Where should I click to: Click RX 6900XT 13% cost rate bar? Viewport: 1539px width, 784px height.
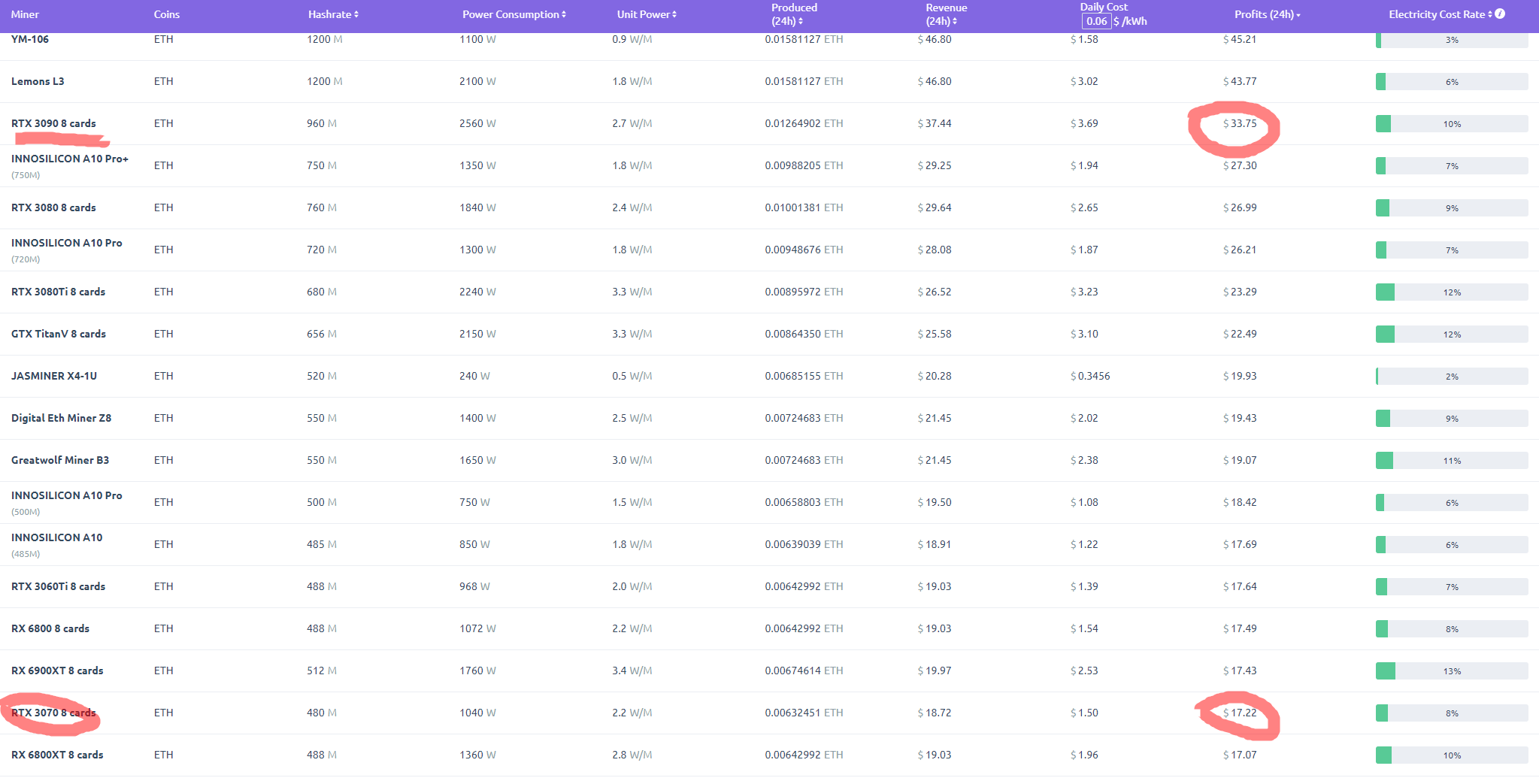1451,670
